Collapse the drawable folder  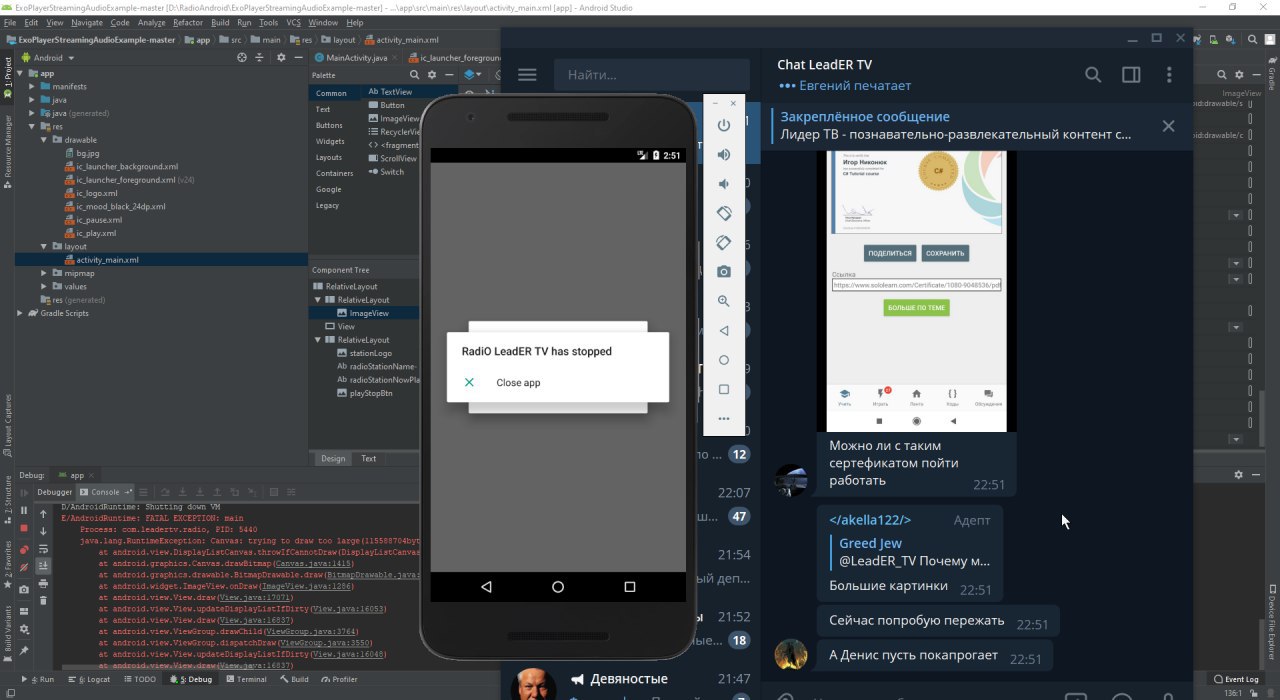tap(43, 140)
